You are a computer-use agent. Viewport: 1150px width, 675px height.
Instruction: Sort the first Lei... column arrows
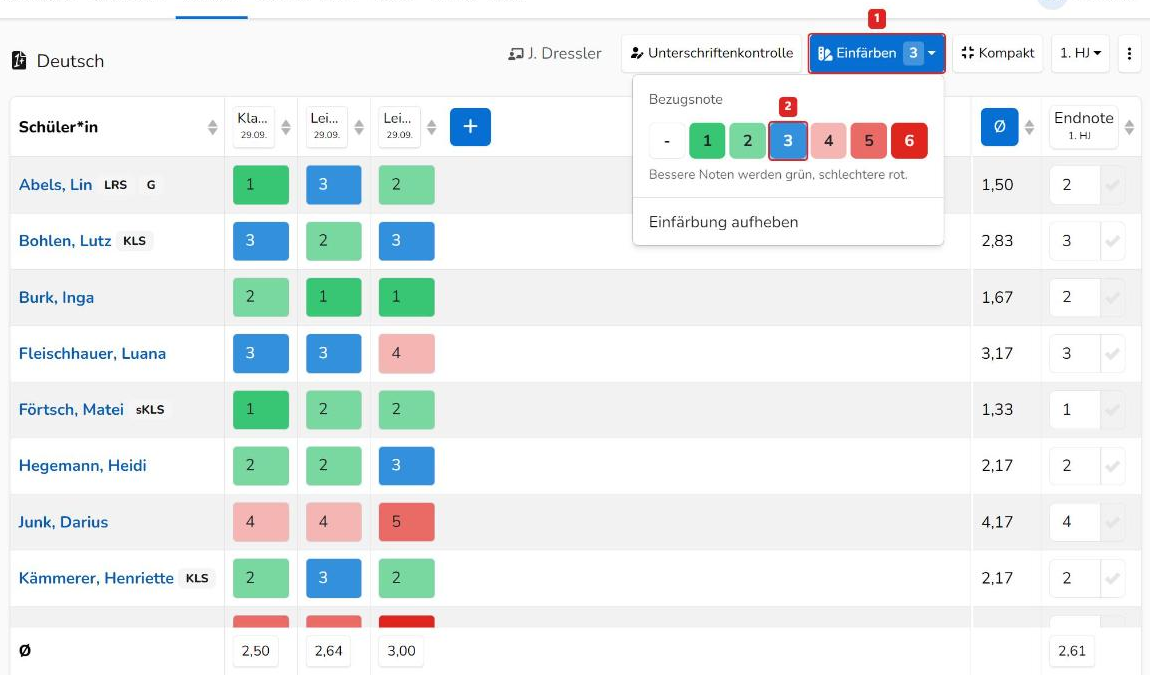pos(359,127)
